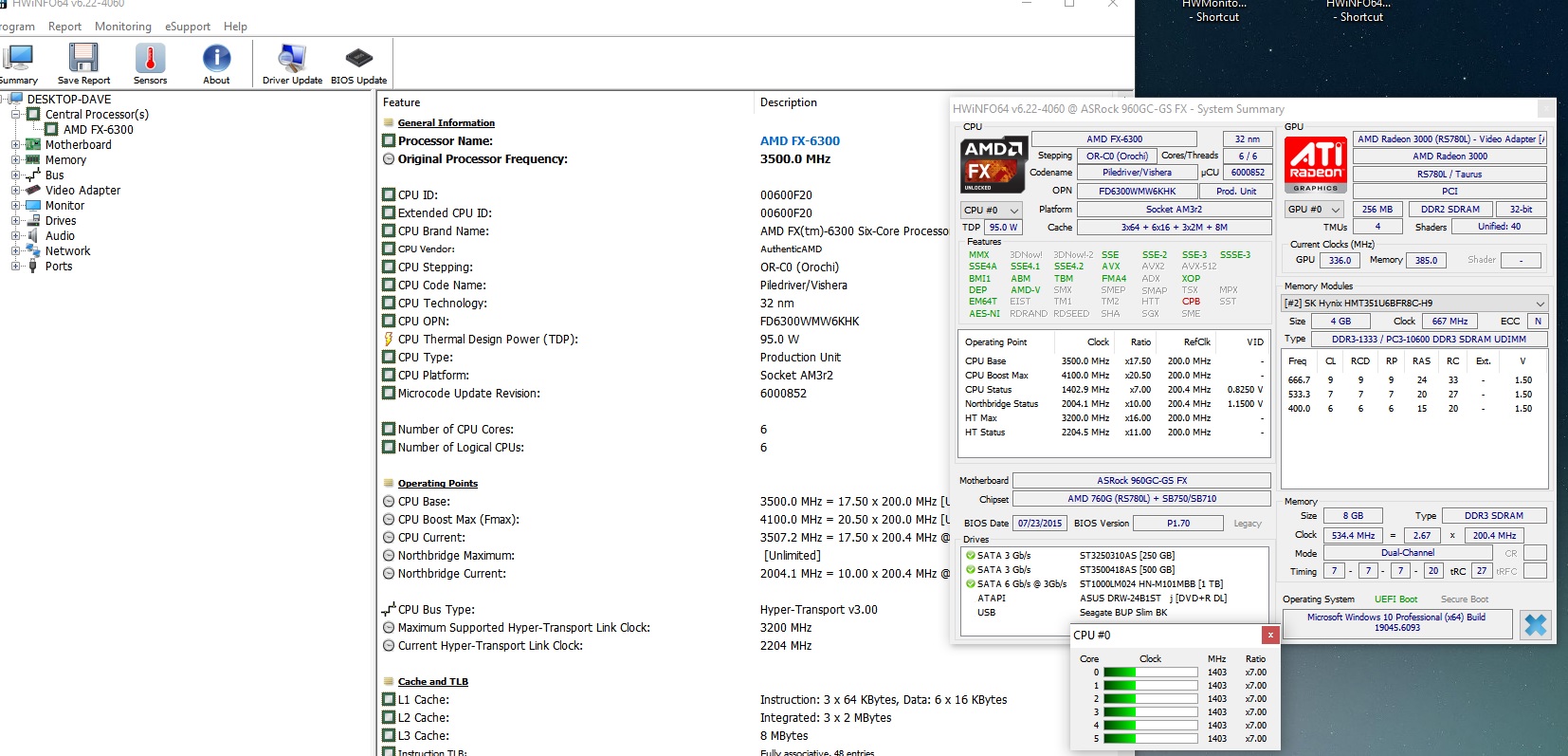This screenshot has height=756, width=1568.
Task: Click Core 3 clock bar
Action: click(1150, 712)
